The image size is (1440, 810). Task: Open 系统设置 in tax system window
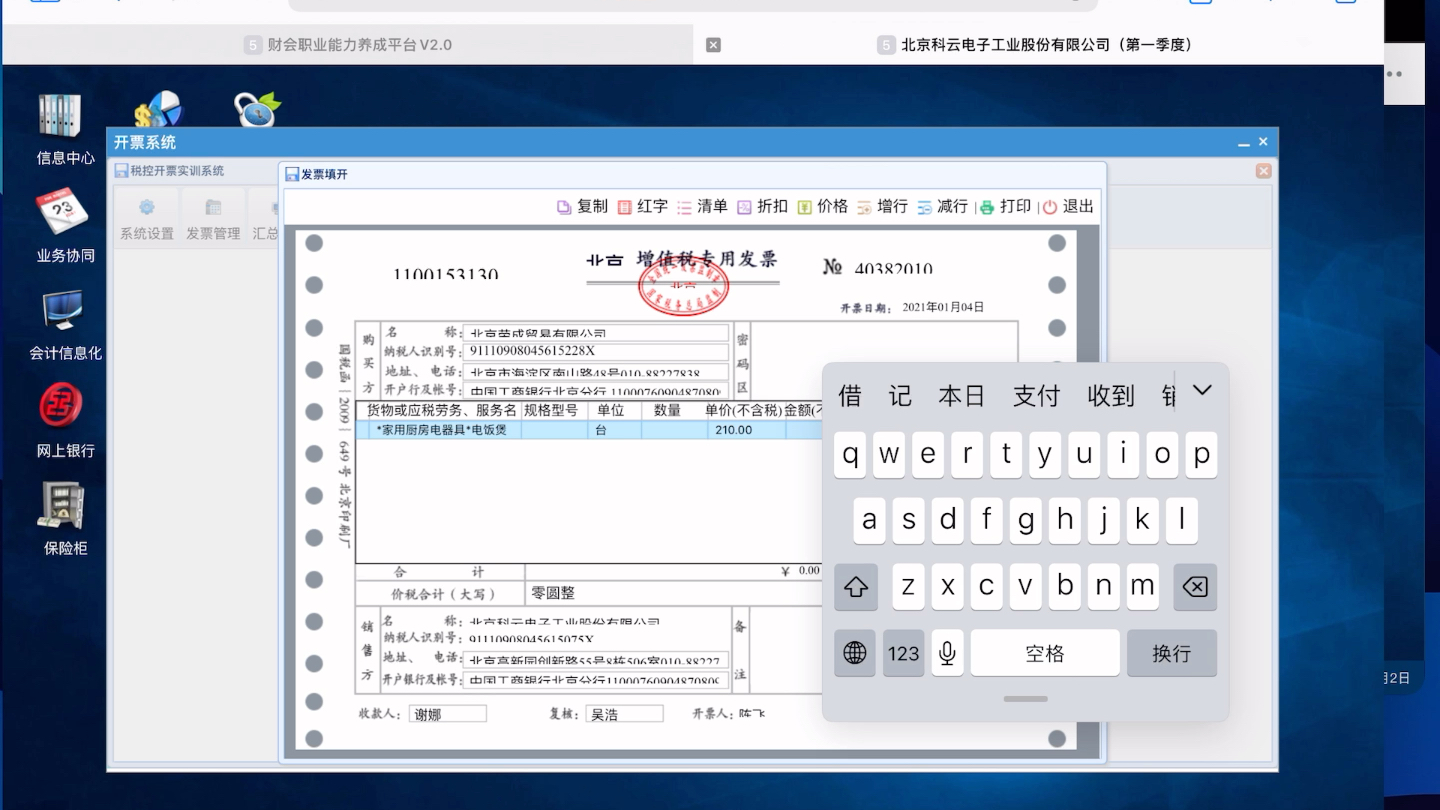click(x=147, y=219)
